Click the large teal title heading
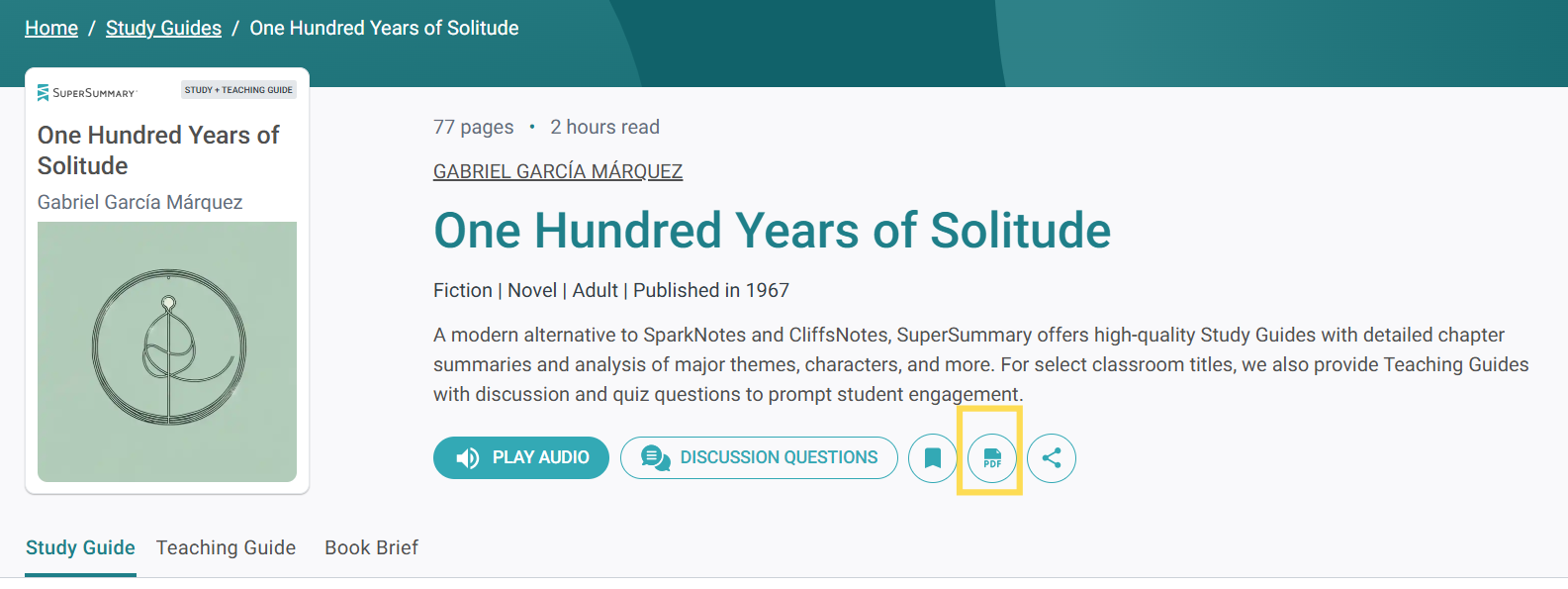1568x589 pixels. pos(772,231)
